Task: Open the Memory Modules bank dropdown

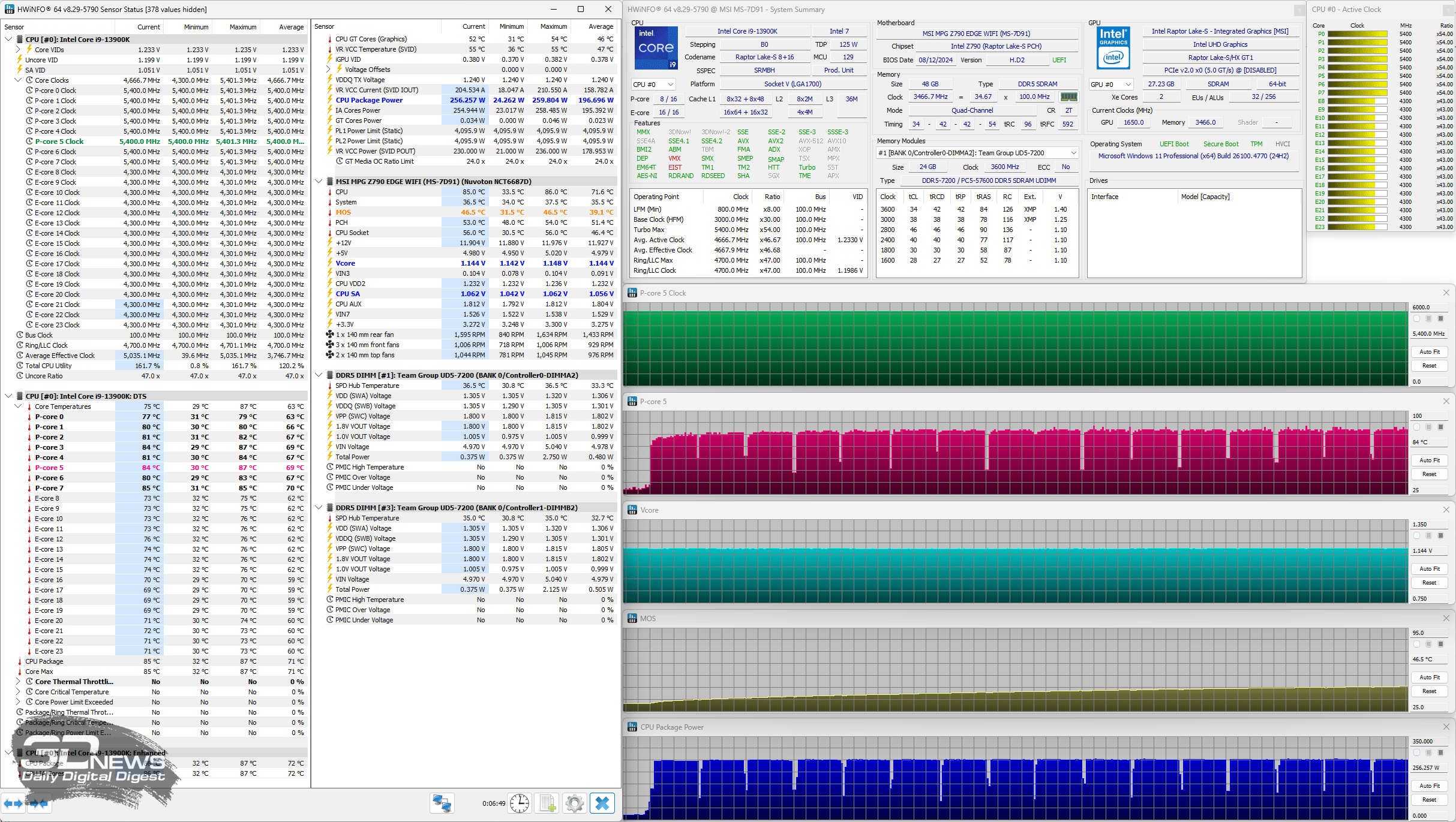Action: click(x=977, y=153)
